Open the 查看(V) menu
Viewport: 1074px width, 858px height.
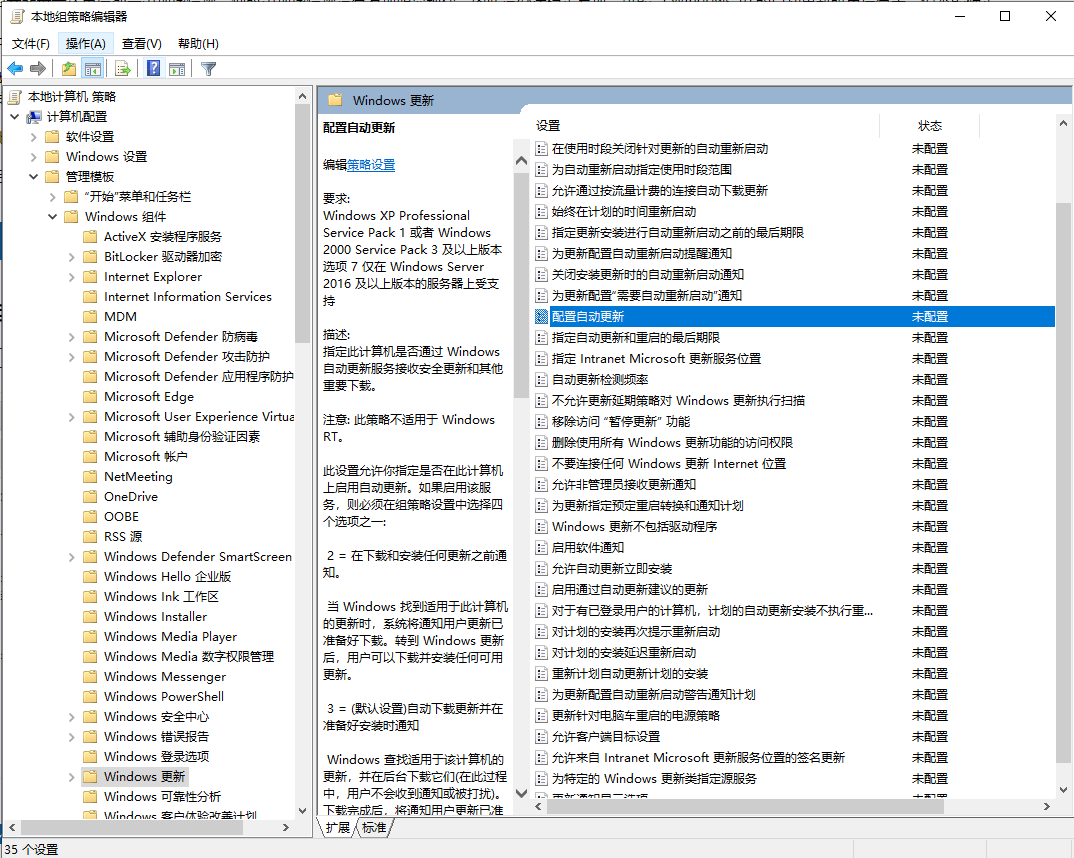(x=142, y=44)
